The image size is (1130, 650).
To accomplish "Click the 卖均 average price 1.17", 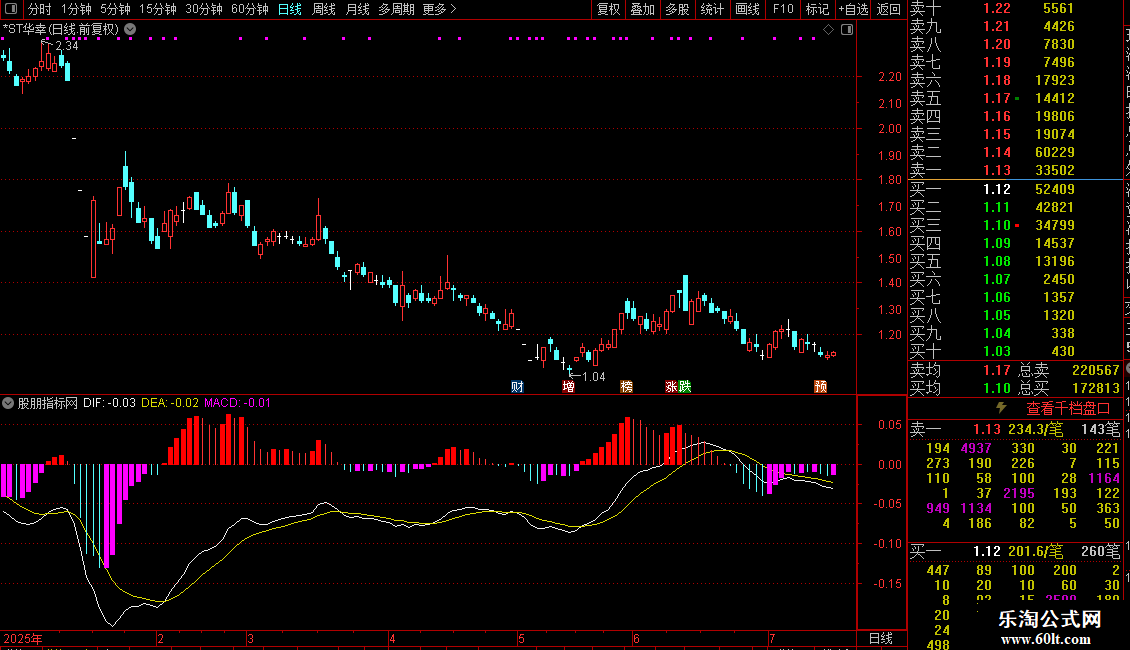I will point(997,370).
